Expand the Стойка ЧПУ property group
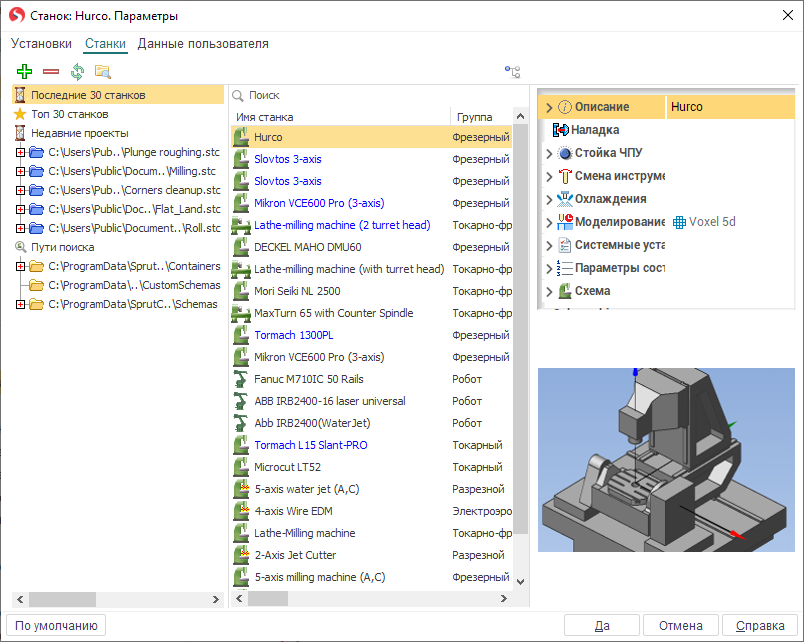 (549, 153)
